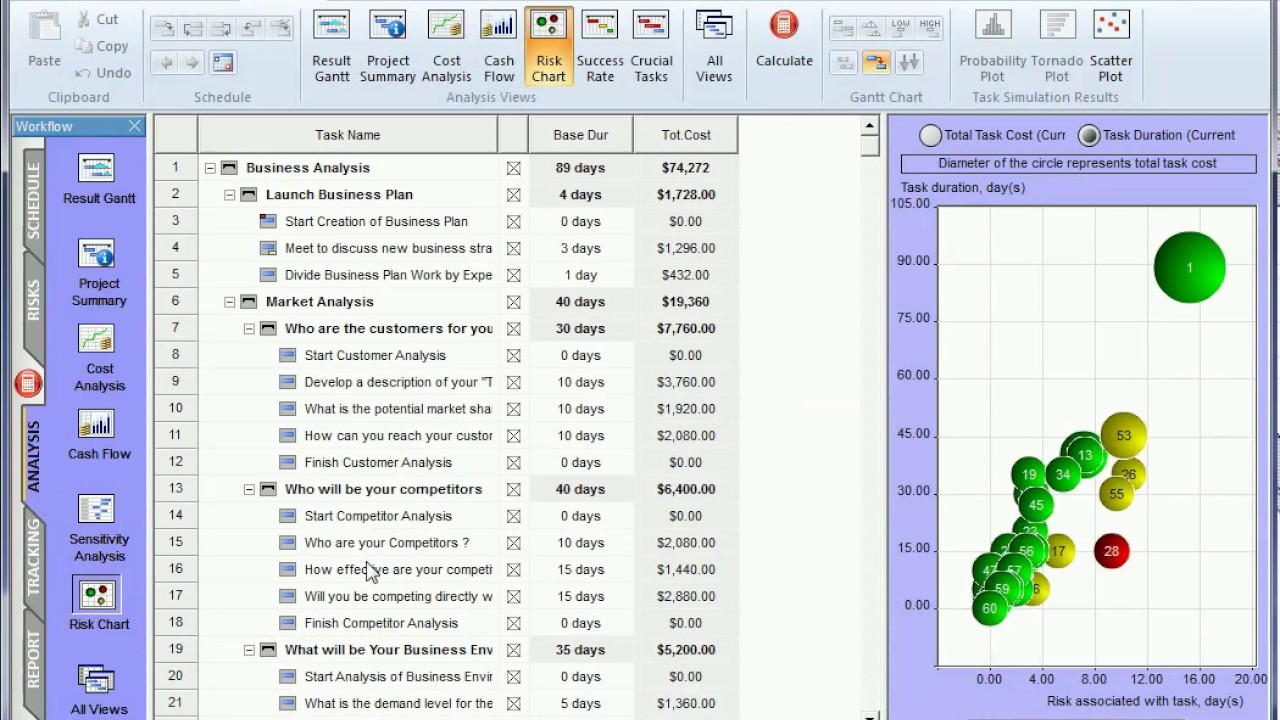The width and height of the screenshot is (1280, 720).
Task: Open the Cash Flow ribbon view
Action: (498, 47)
